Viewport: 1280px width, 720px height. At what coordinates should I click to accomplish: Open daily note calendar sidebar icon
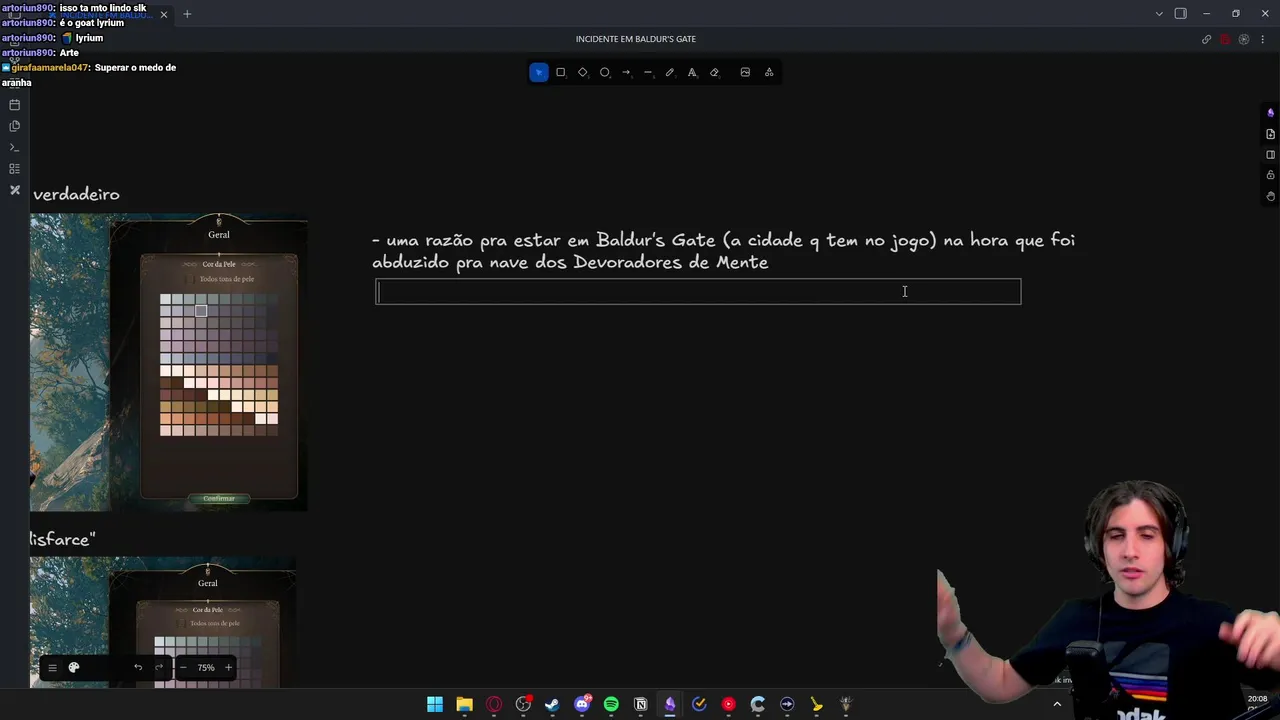14,105
